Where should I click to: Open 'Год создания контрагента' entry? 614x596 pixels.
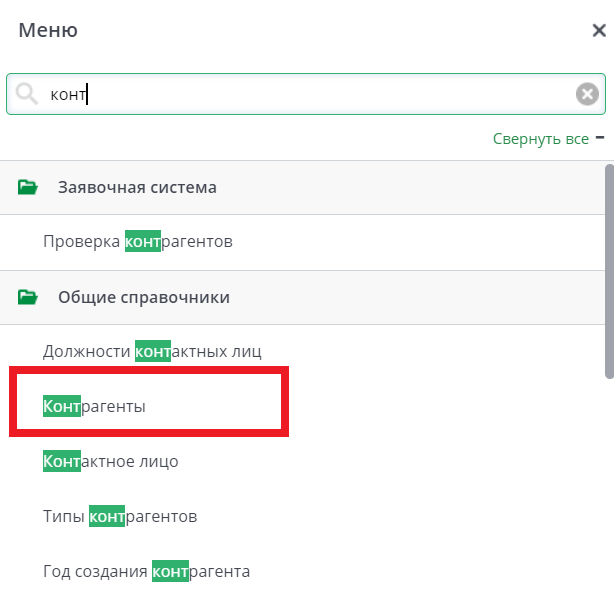146,572
